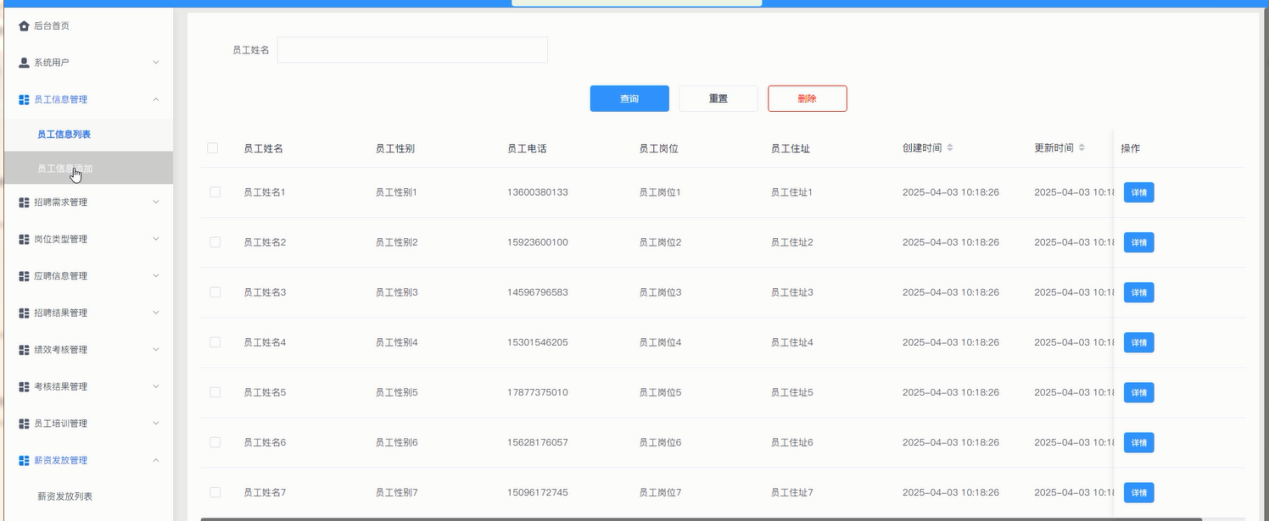Click the 员工岗位 column header
This screenshot has width=1269, height=521.
659,148
